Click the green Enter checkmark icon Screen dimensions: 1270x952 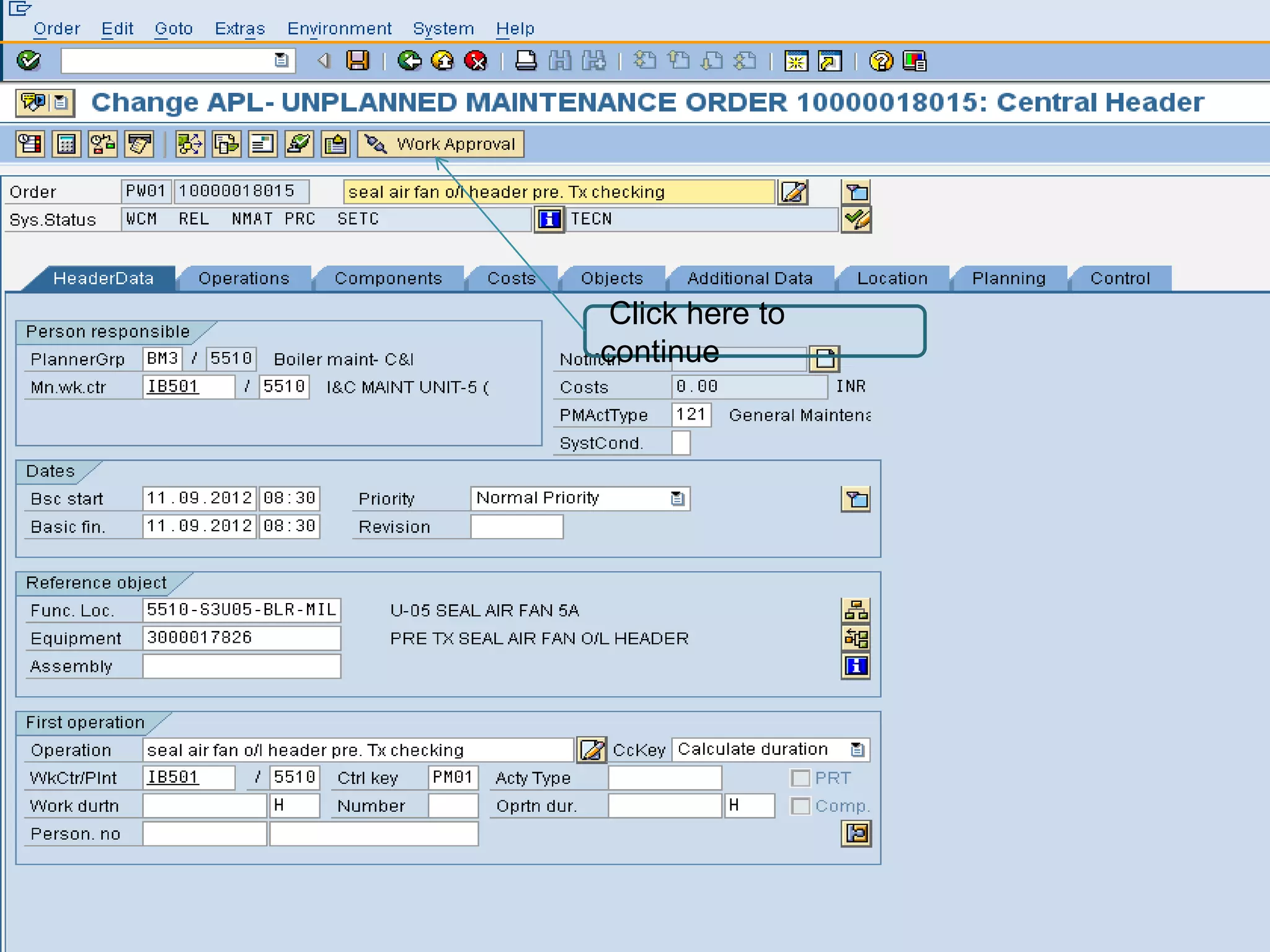[29, 61]
